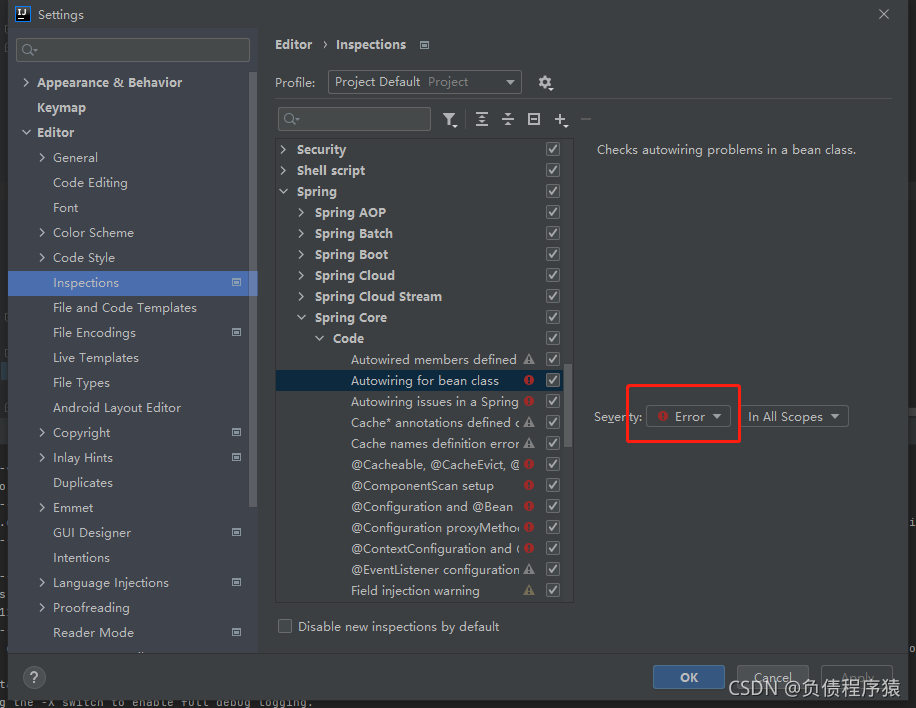The height and width of the screenshot is (708, 916).
Task: Collapse the Editor section in sidebar
Action: point(26,133)
